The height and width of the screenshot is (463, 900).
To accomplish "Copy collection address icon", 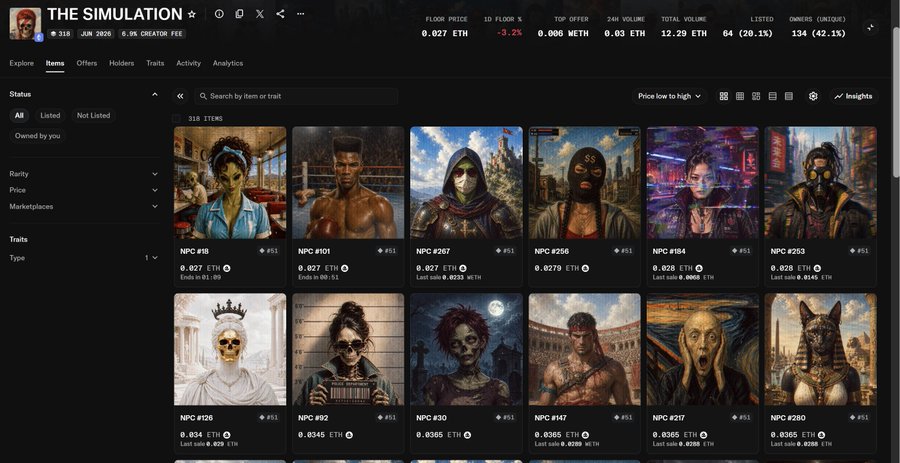I will click(239, 14).
